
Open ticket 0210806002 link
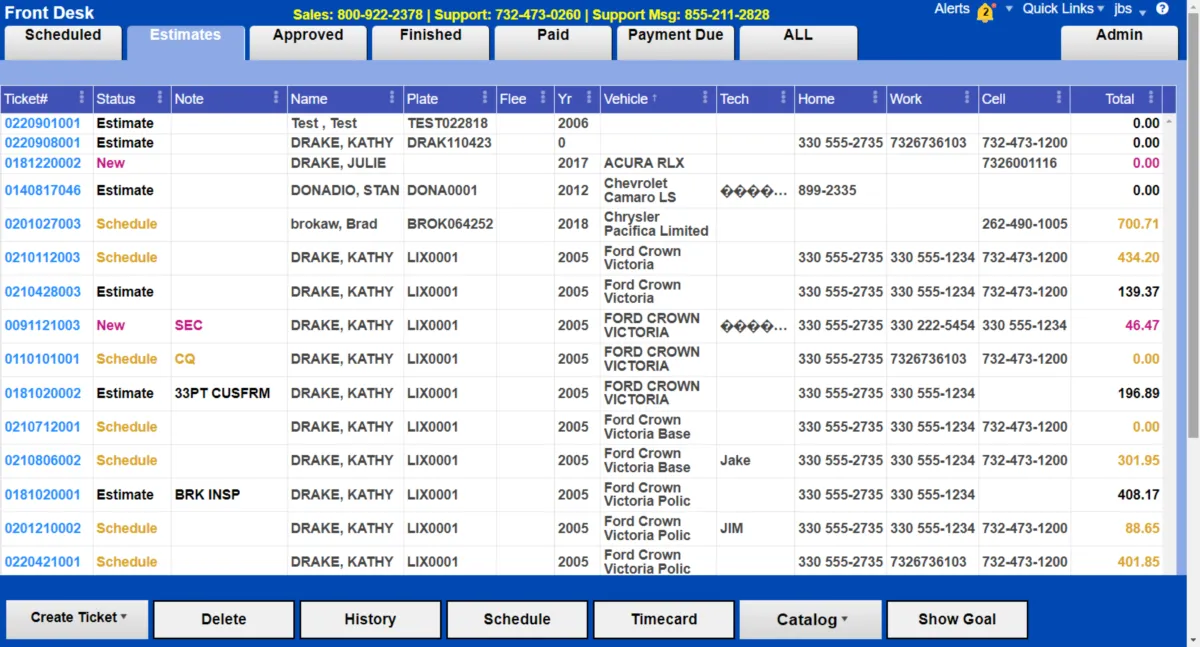pos(43,460)
